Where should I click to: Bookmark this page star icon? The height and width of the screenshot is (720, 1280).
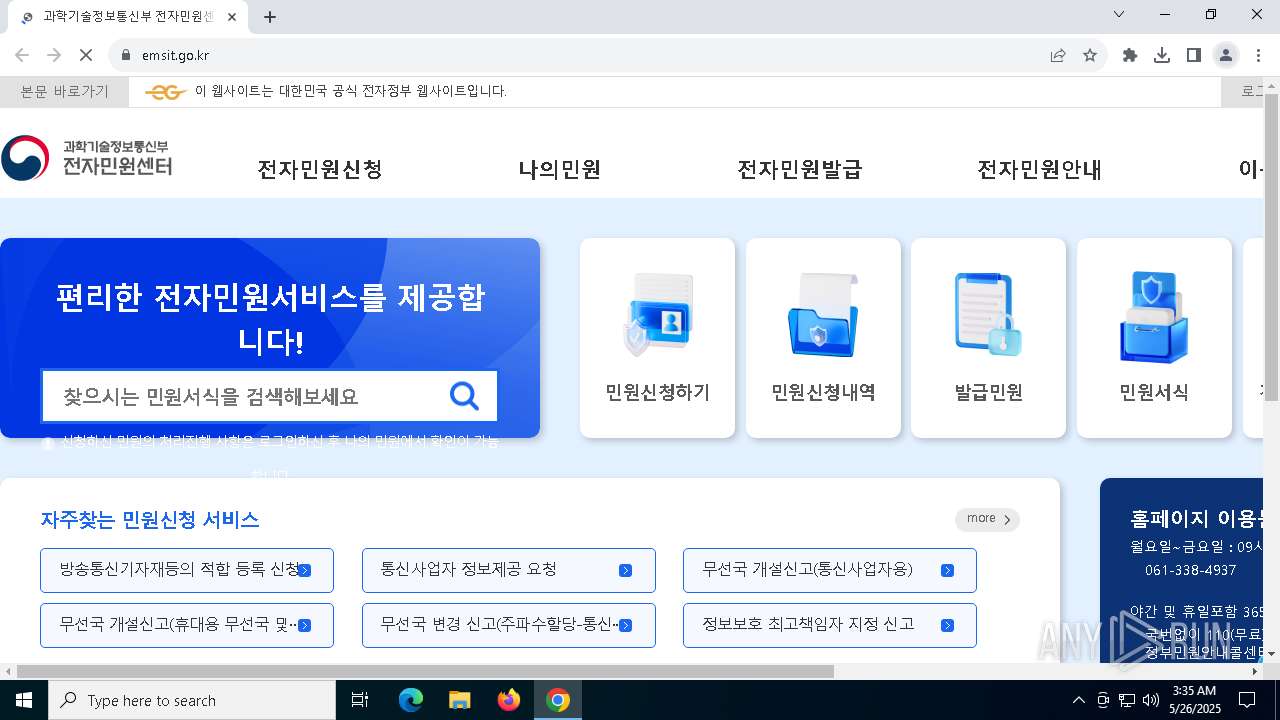tap(1090, 55)
